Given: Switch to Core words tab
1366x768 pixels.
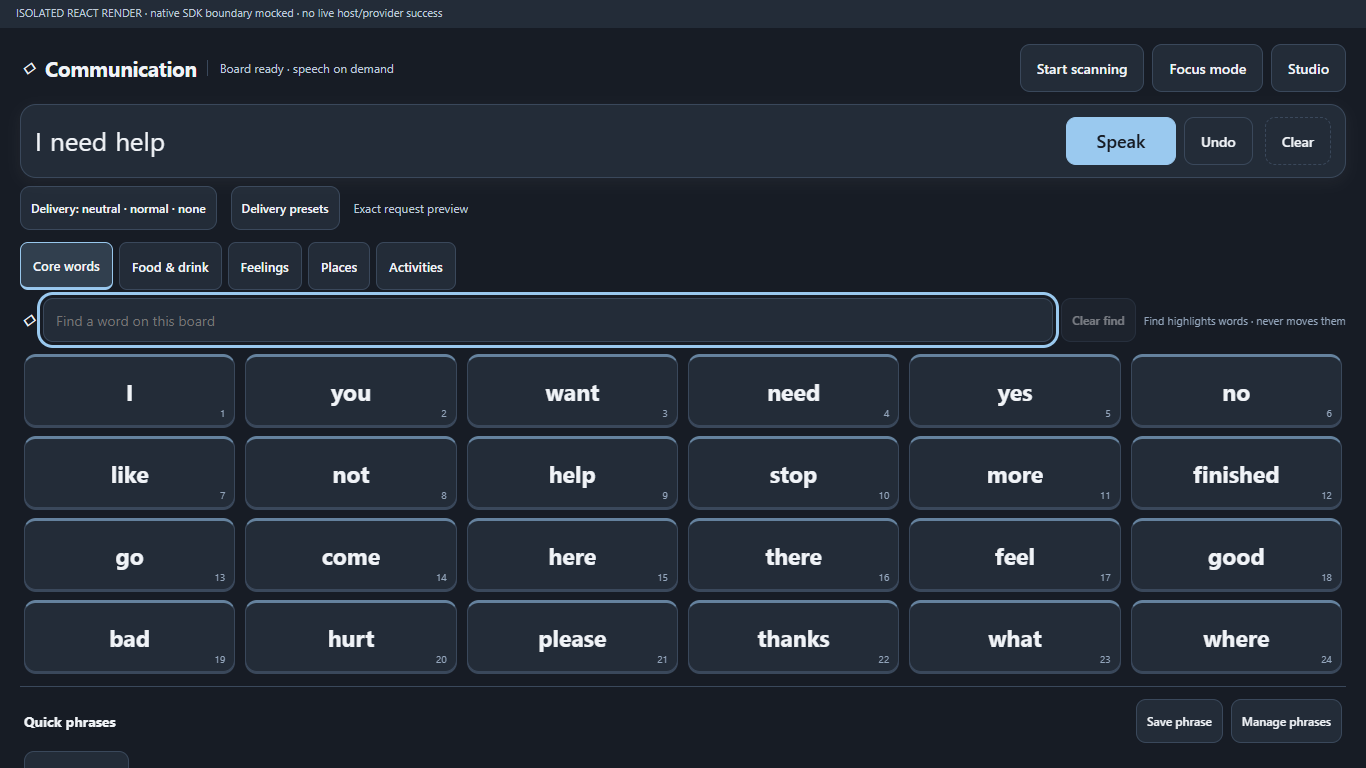Looking at the screenshot, I should (66, 266).
